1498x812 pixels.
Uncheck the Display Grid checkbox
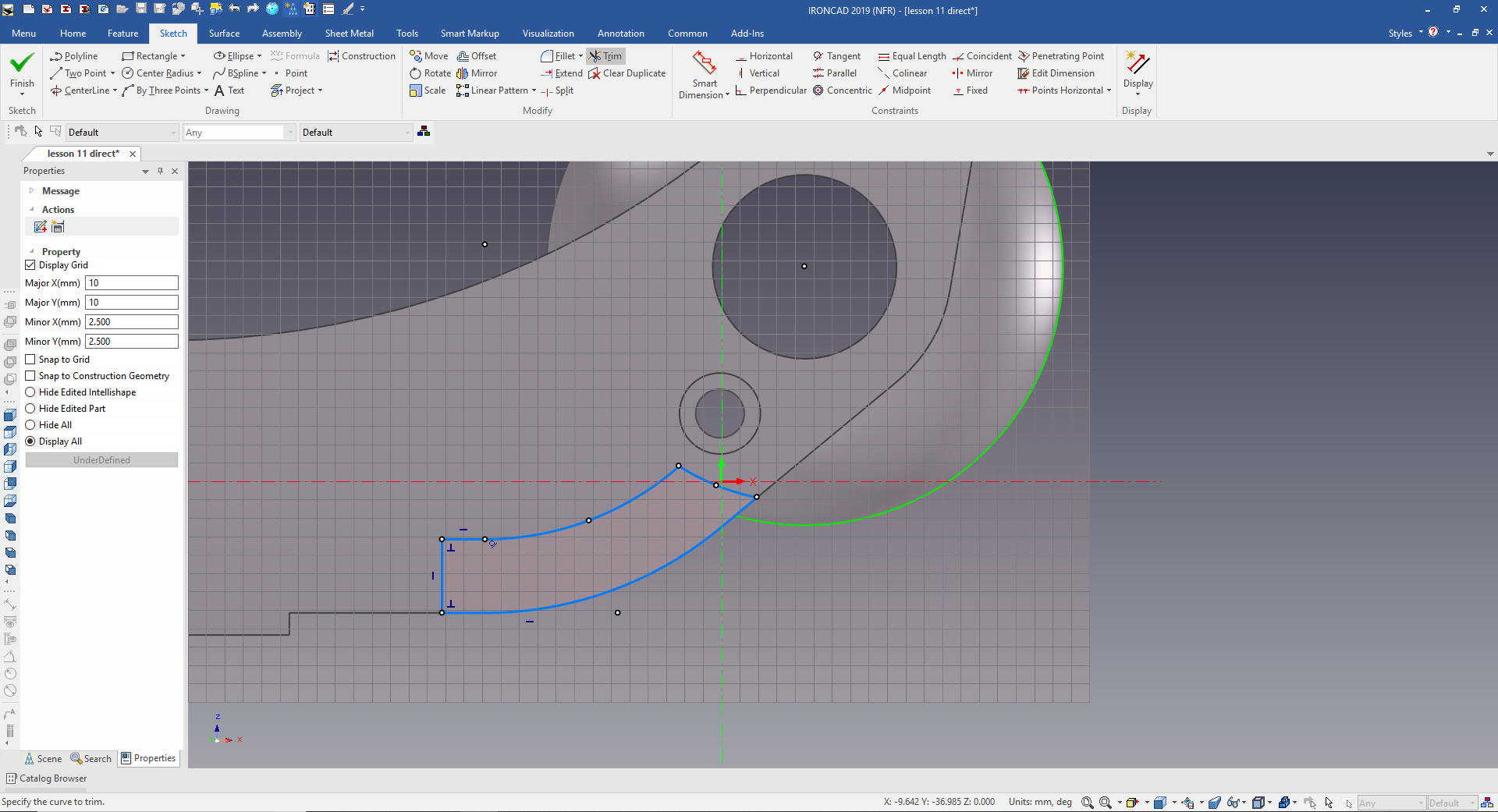point(30,265)
